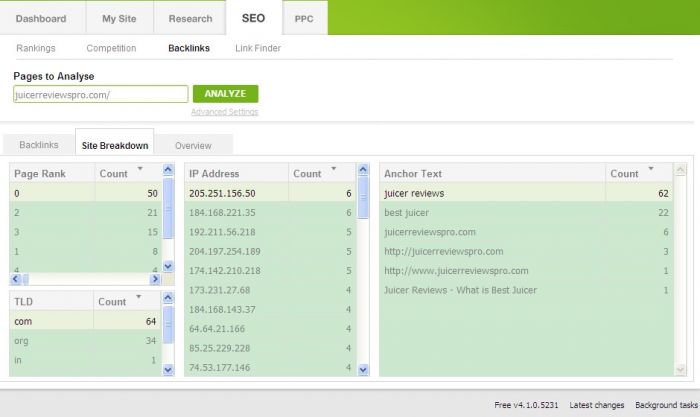Click the Page Rank vertical scrollbar thumb
Screen dimensions: 700x417
(168, 208)
